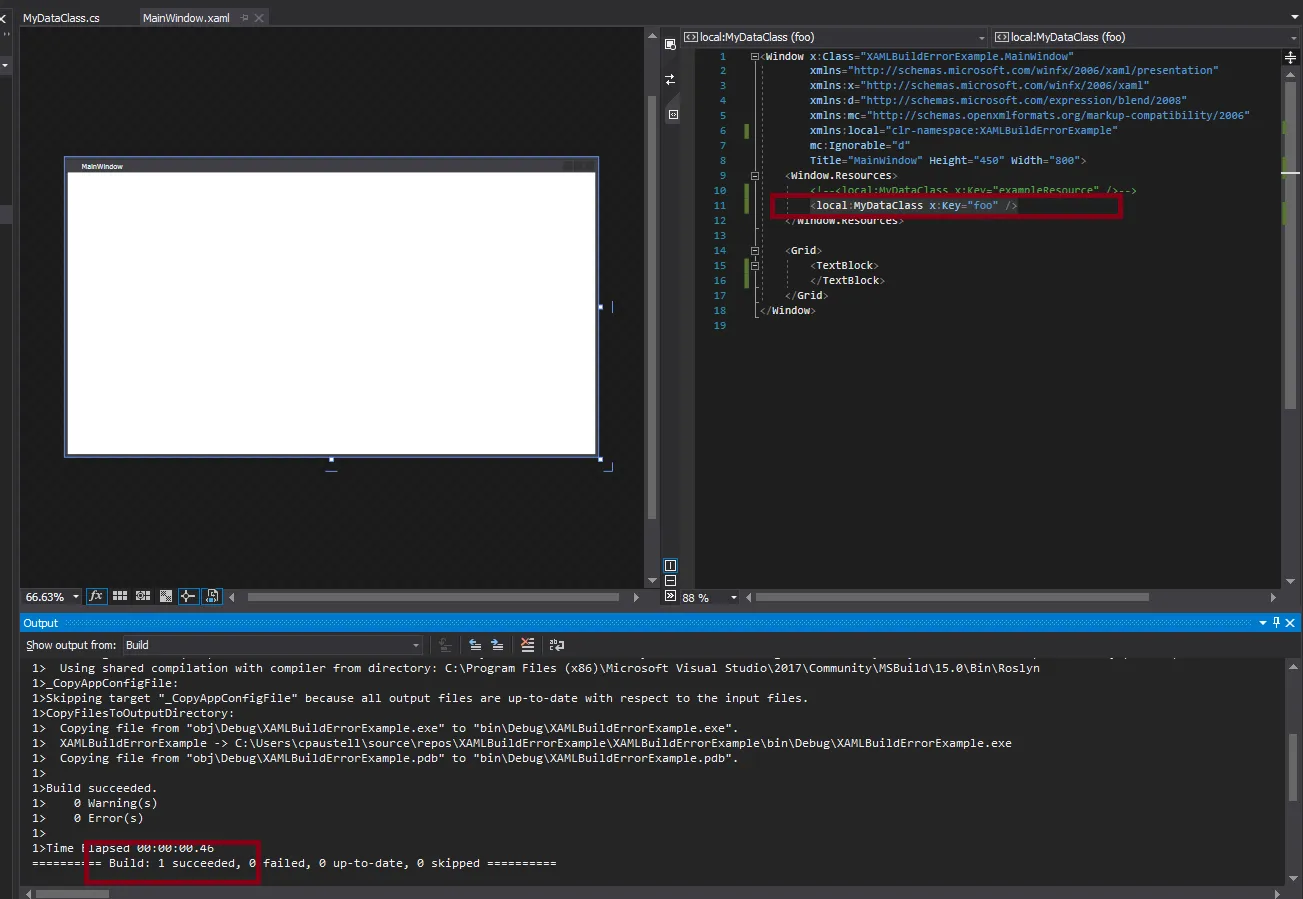Click the opening <Grid> tag
This screenshot has width=1303, height=899.
tap(804, 251)
